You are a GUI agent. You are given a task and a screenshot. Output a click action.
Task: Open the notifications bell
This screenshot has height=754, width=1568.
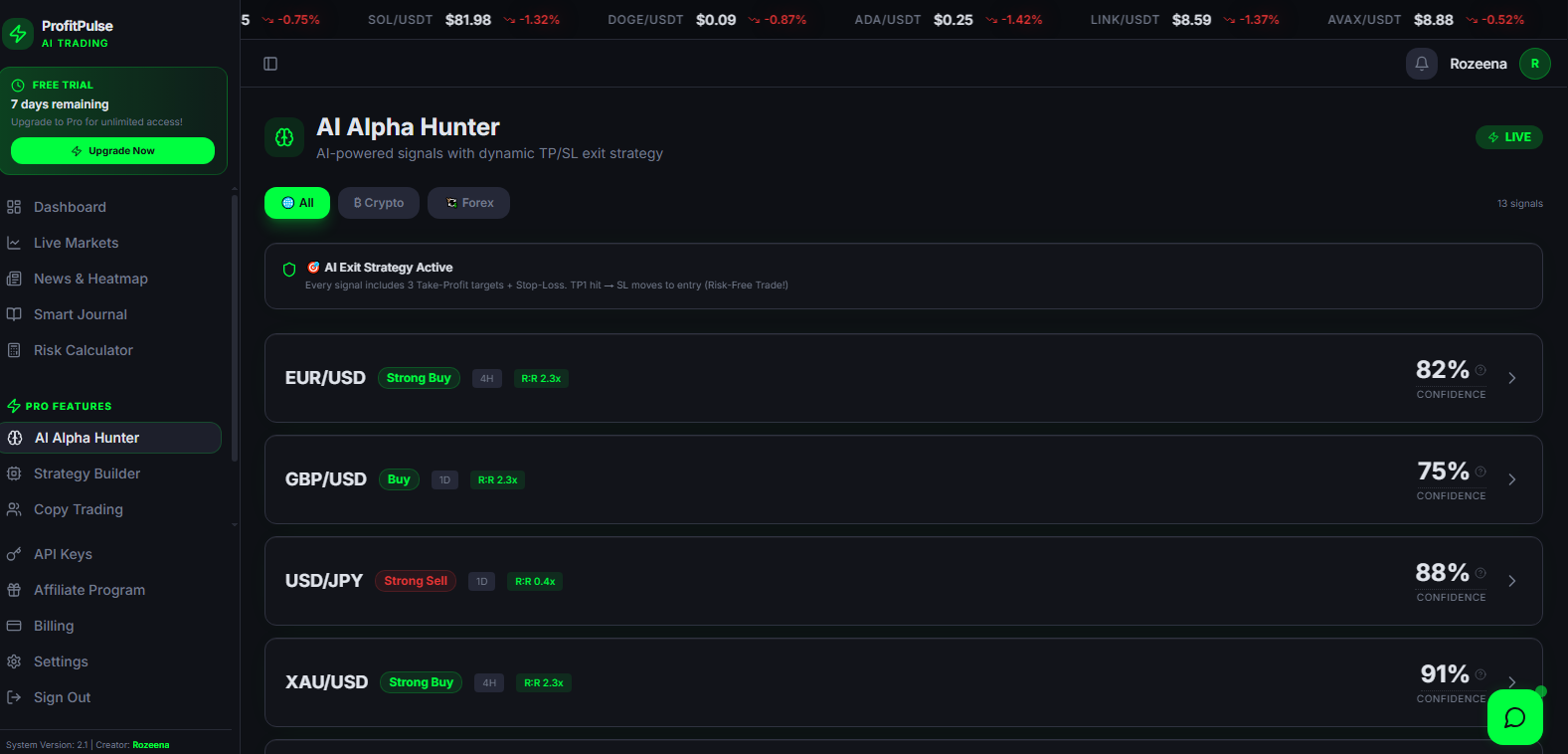click(x=1422, y=64)
